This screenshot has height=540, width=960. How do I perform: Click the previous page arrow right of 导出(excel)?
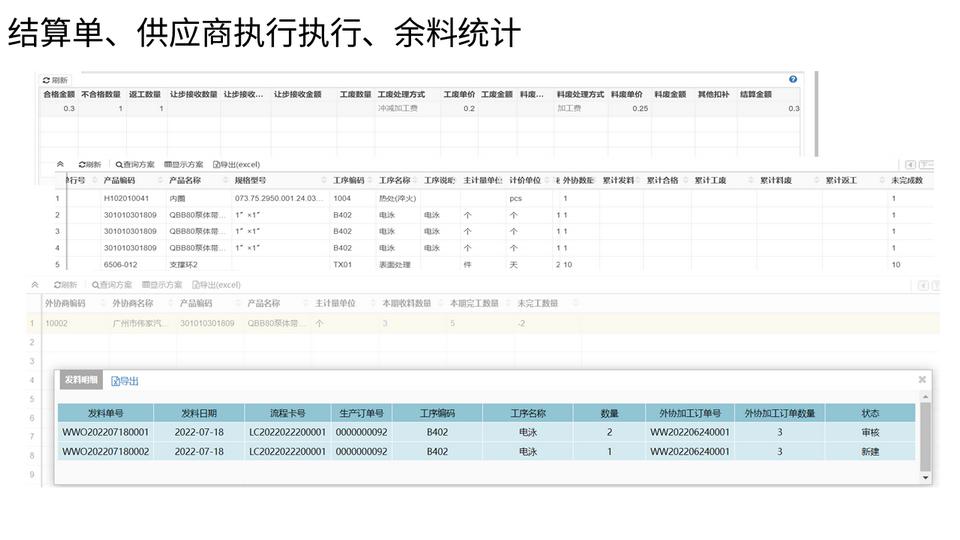(x=910, y=164)
